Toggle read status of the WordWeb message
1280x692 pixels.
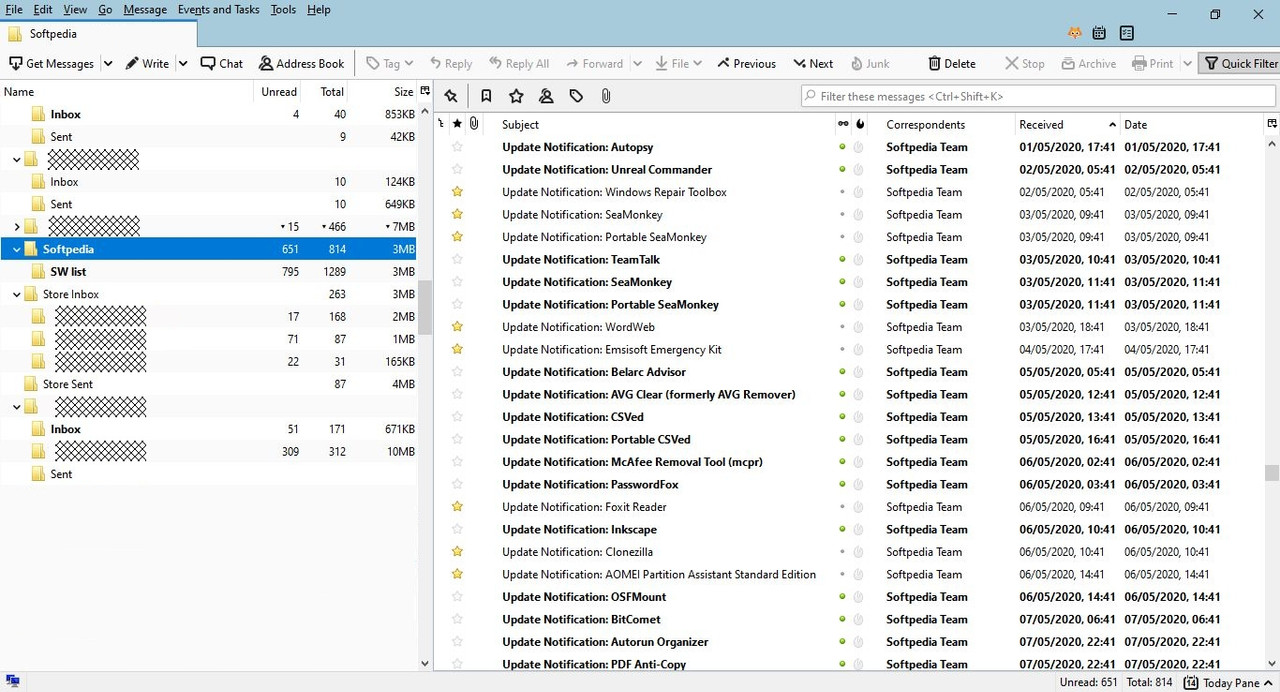click(842, 327)
